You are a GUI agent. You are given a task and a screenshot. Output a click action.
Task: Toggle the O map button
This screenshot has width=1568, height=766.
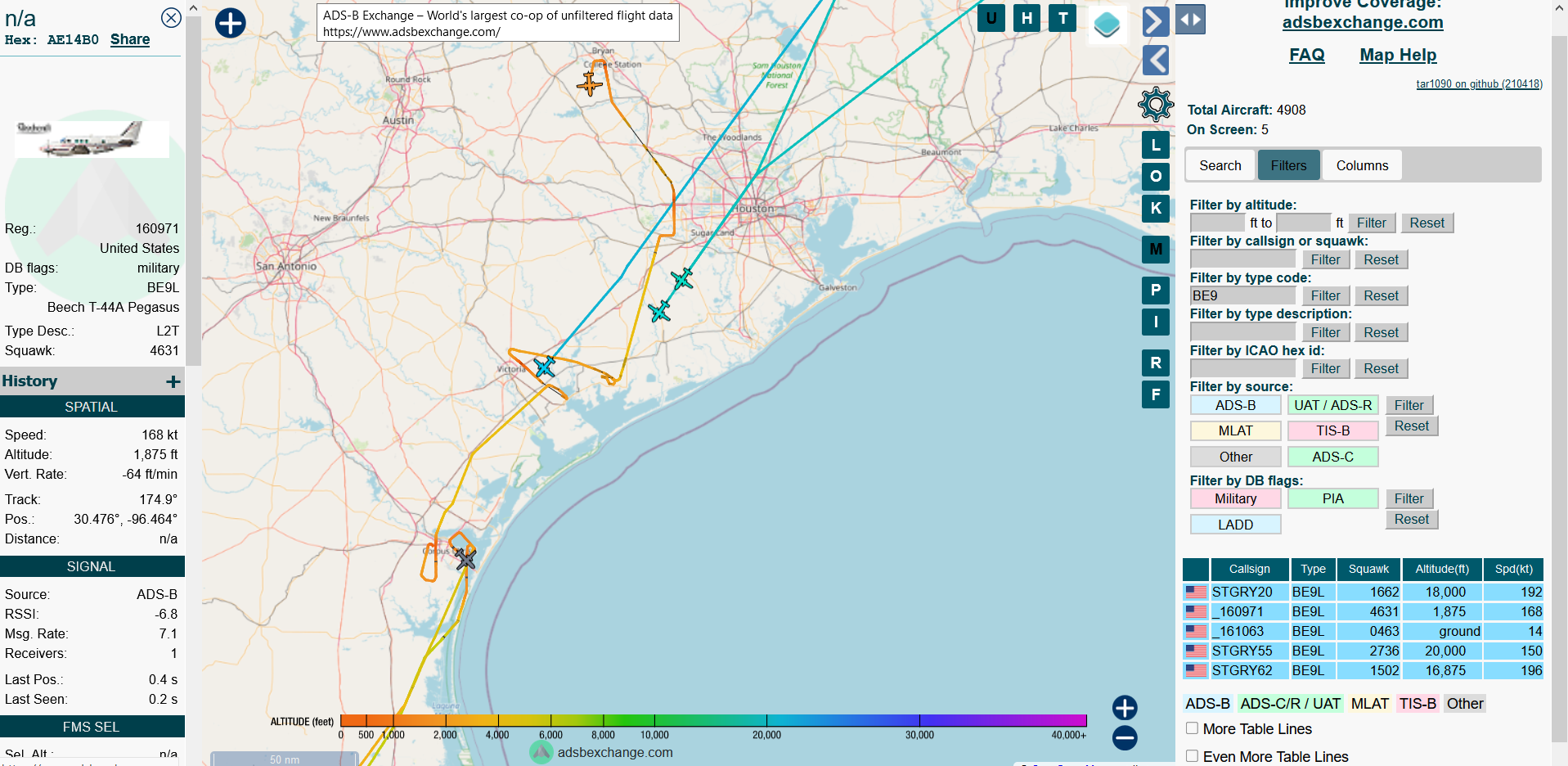pyautogui.click(x=1156, y=177)
